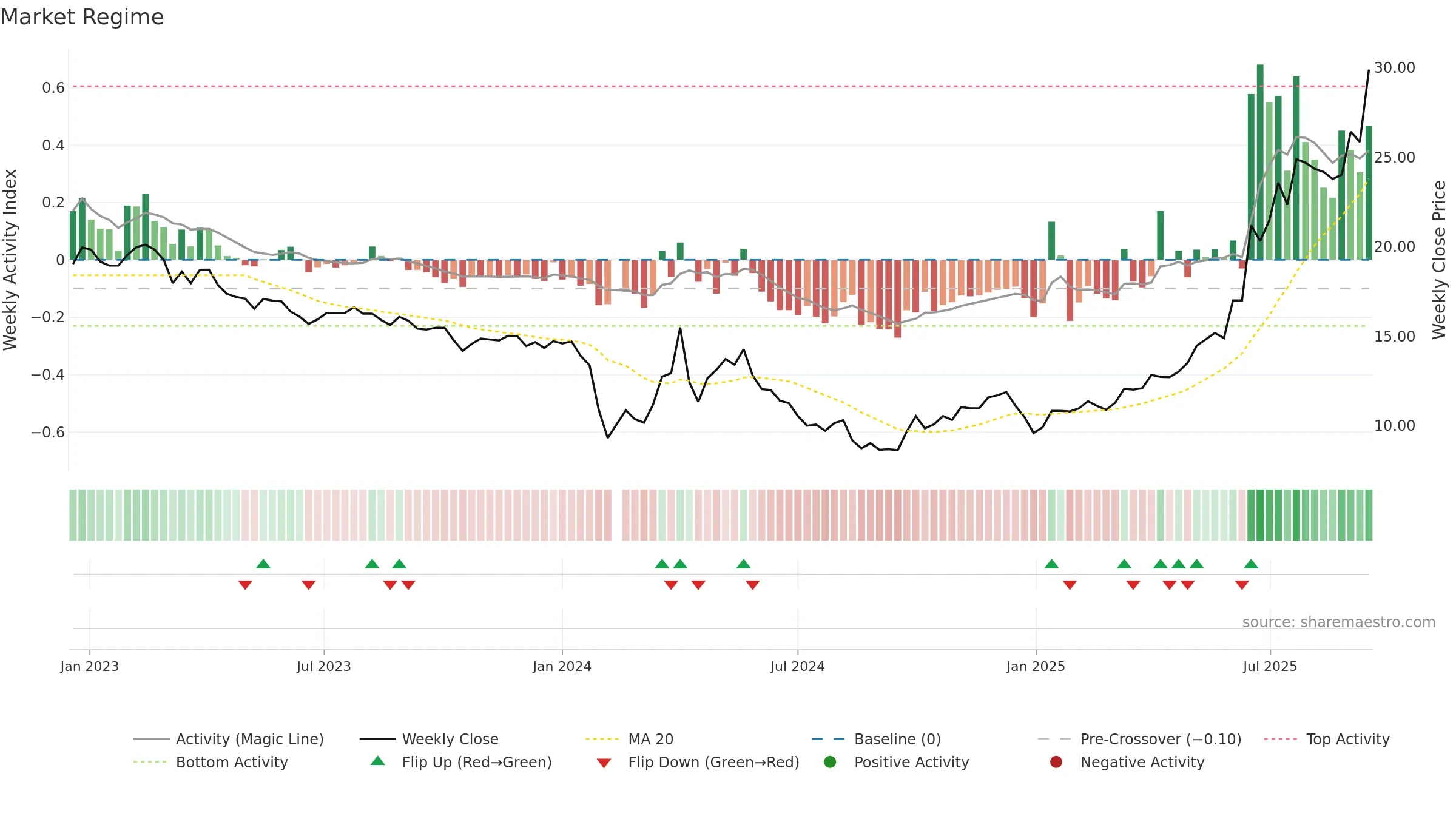Click the 30.00 price axis value
1456x819 pixels.
(x=1395, y=68)
